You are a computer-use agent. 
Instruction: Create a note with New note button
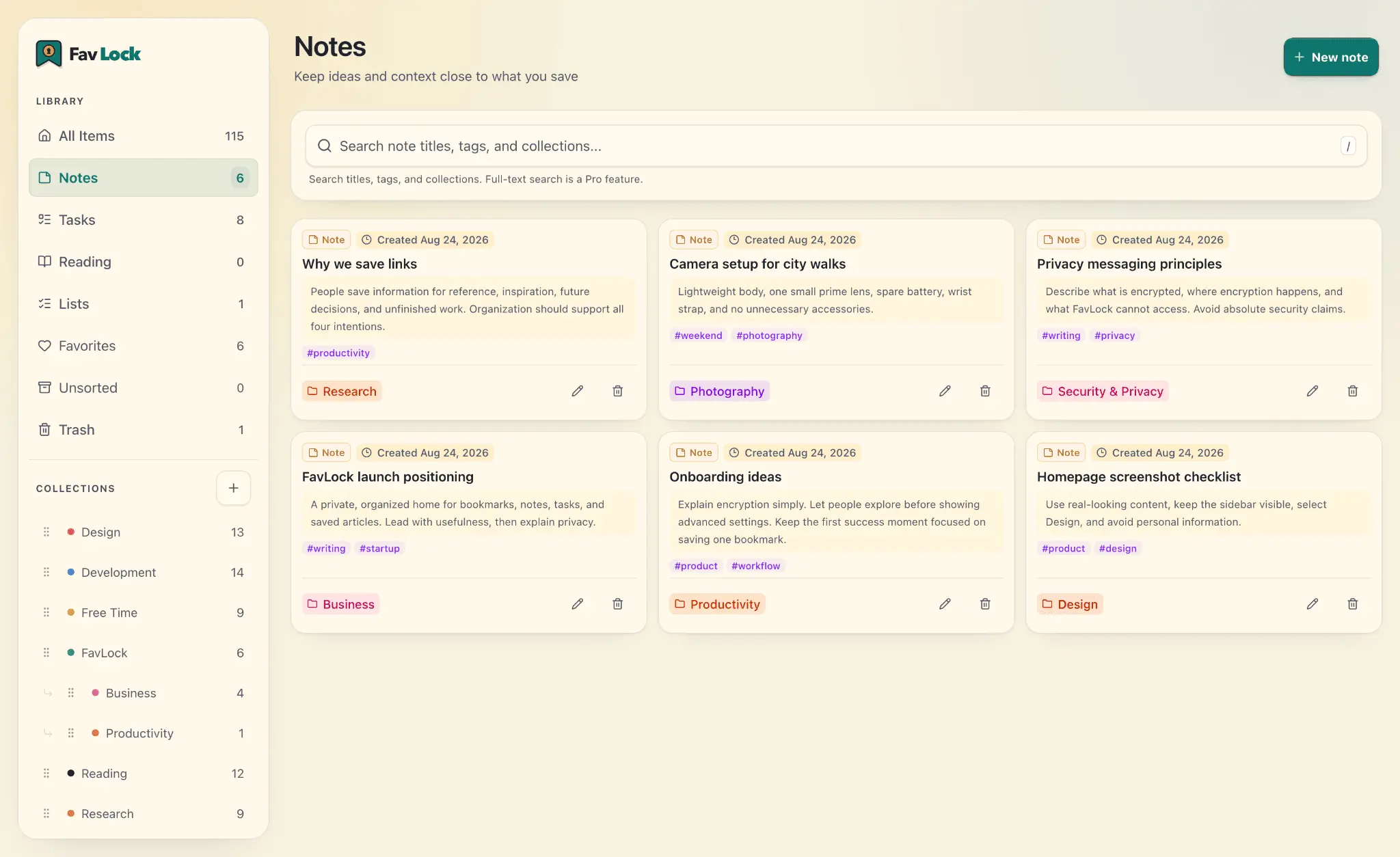pos(1330,57)
